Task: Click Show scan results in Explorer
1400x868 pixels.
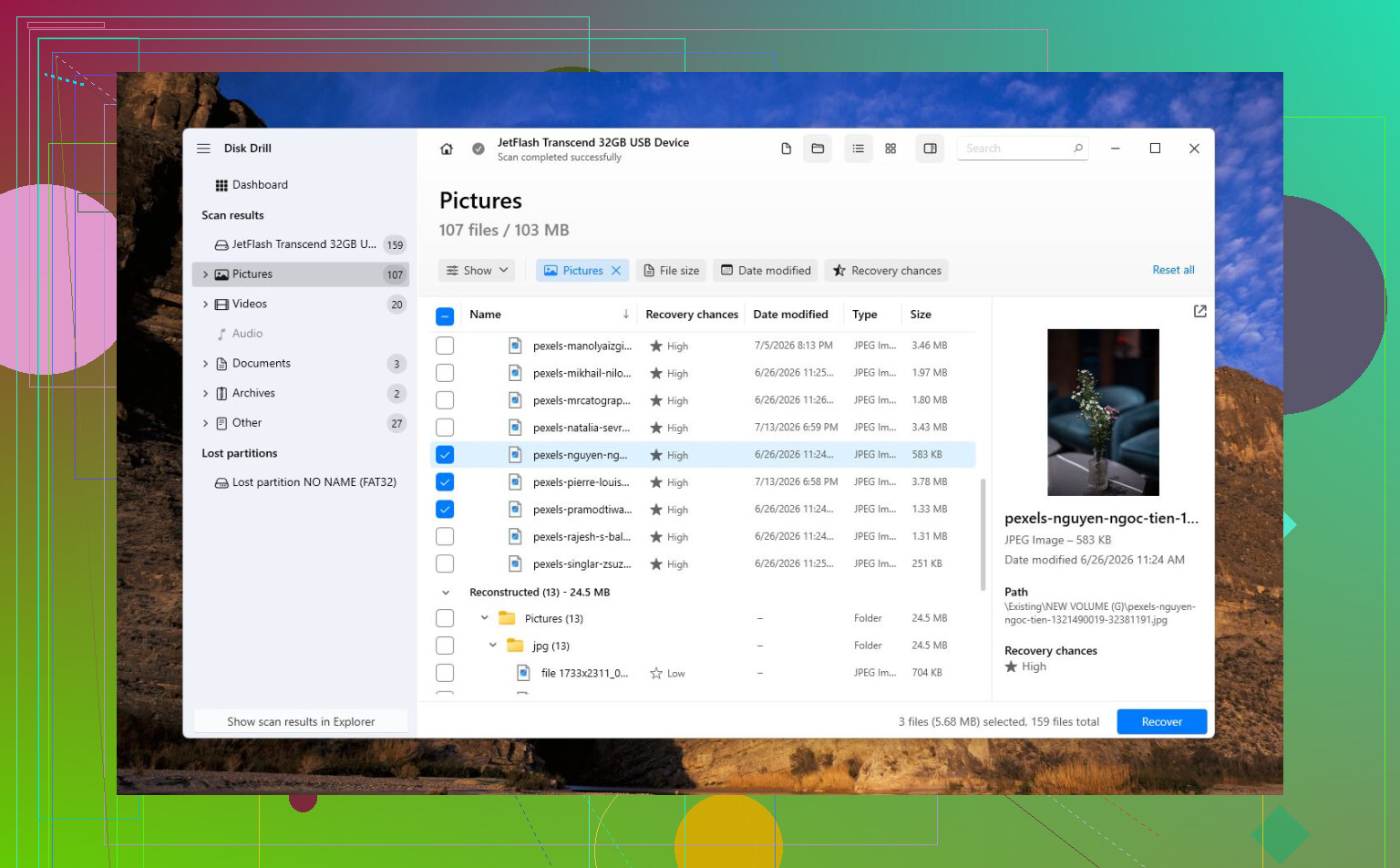Action: pos(301,722)
